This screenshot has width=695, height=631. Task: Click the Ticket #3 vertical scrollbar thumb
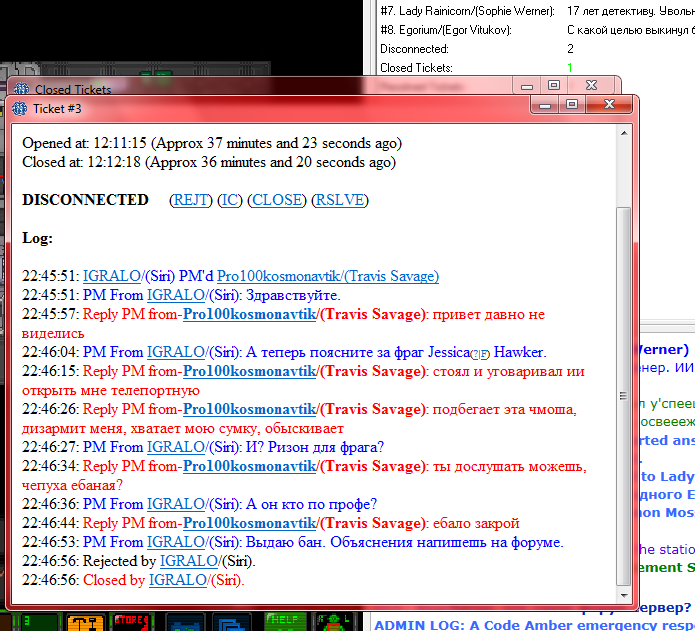click(x=624, y=396)
